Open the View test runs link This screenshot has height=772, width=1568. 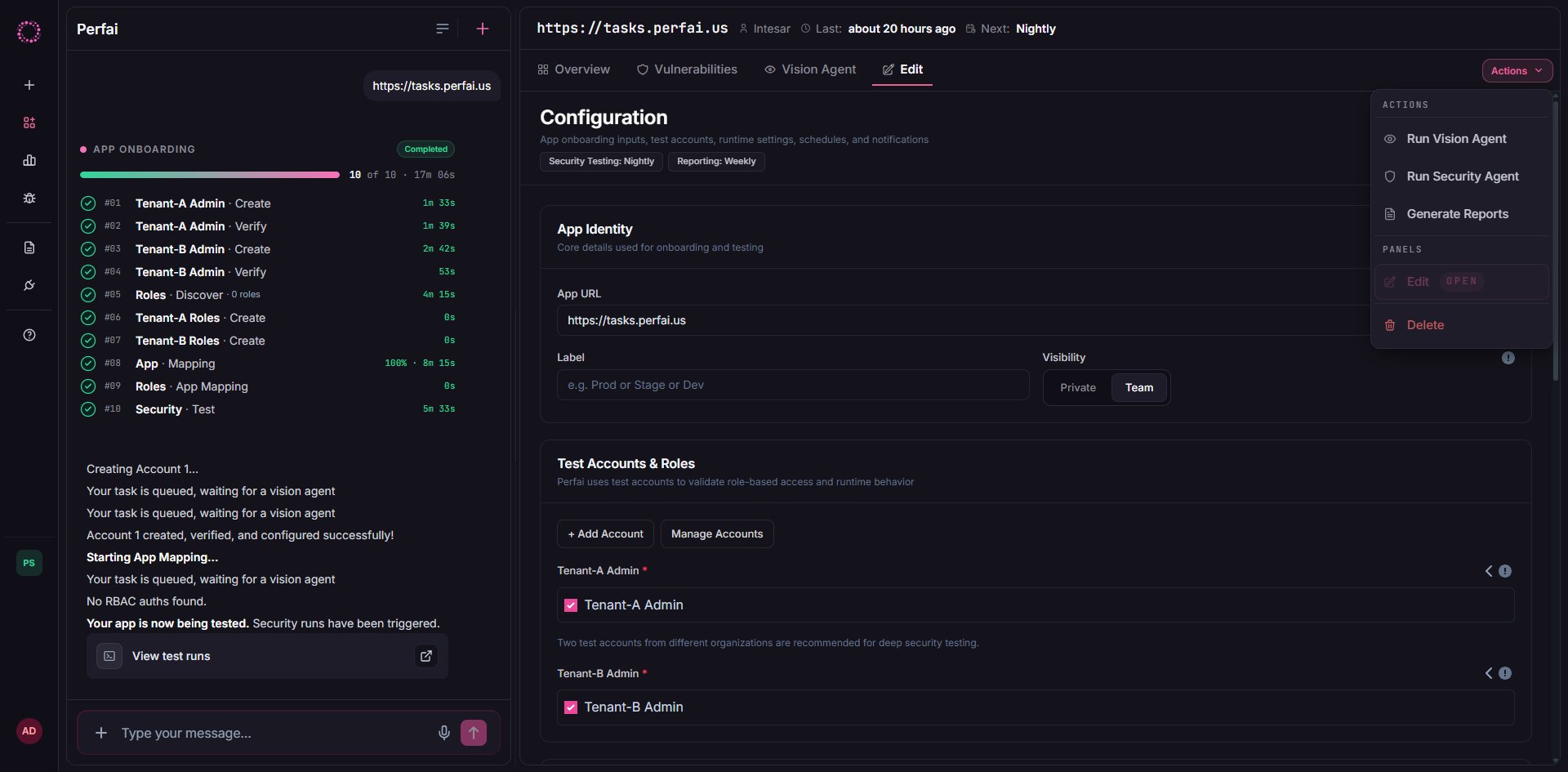click(x=267, y=656)
